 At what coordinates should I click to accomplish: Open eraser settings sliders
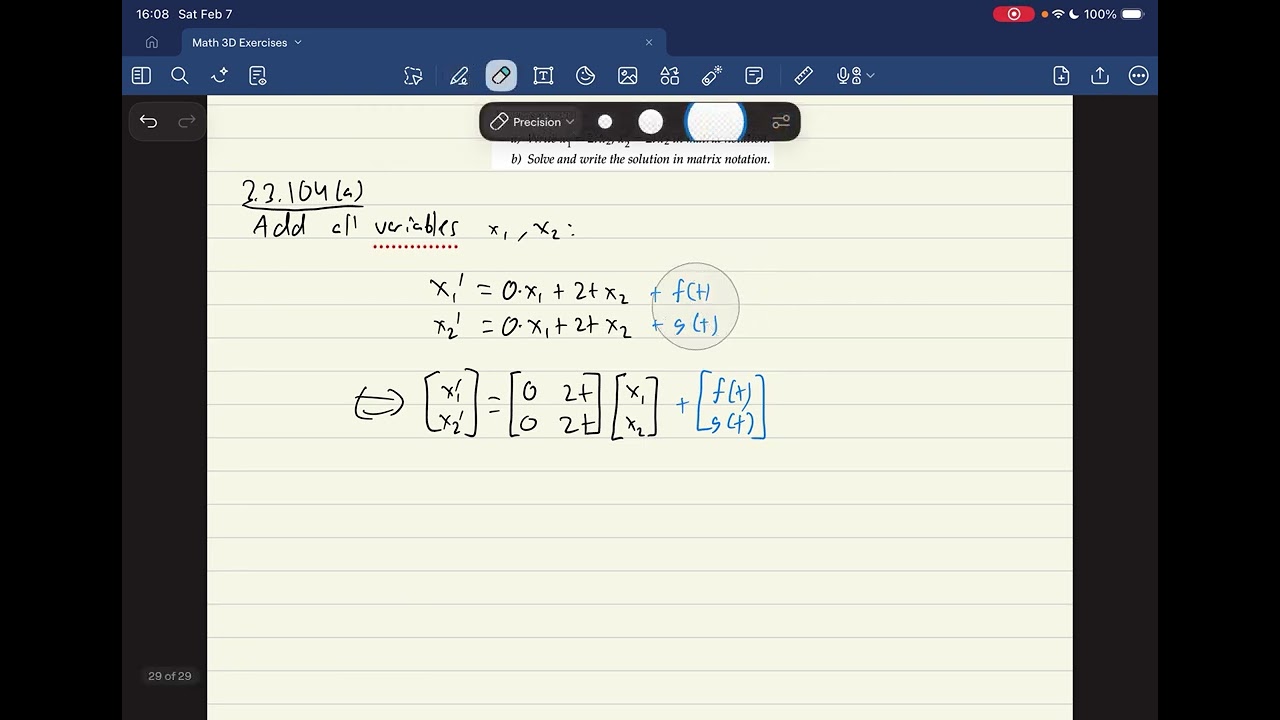pyautogui.click(x=781, y=122)
